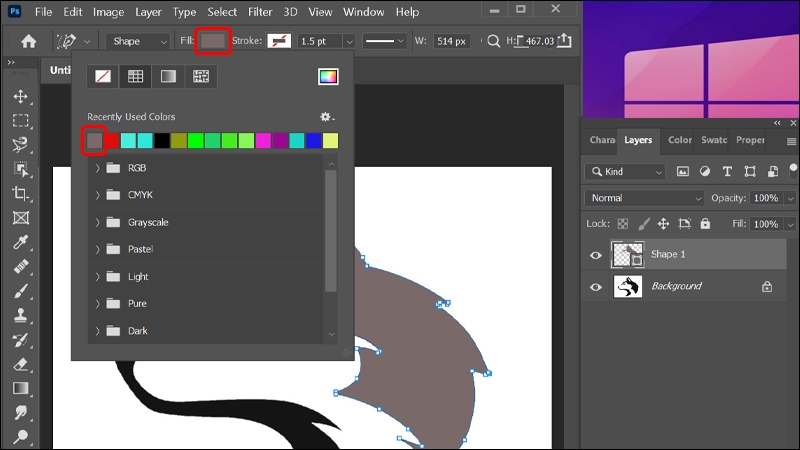This screenshot has height=450, width=800.
Task: Toggle lock transparent pixels
Action: [x=623, y=223]
